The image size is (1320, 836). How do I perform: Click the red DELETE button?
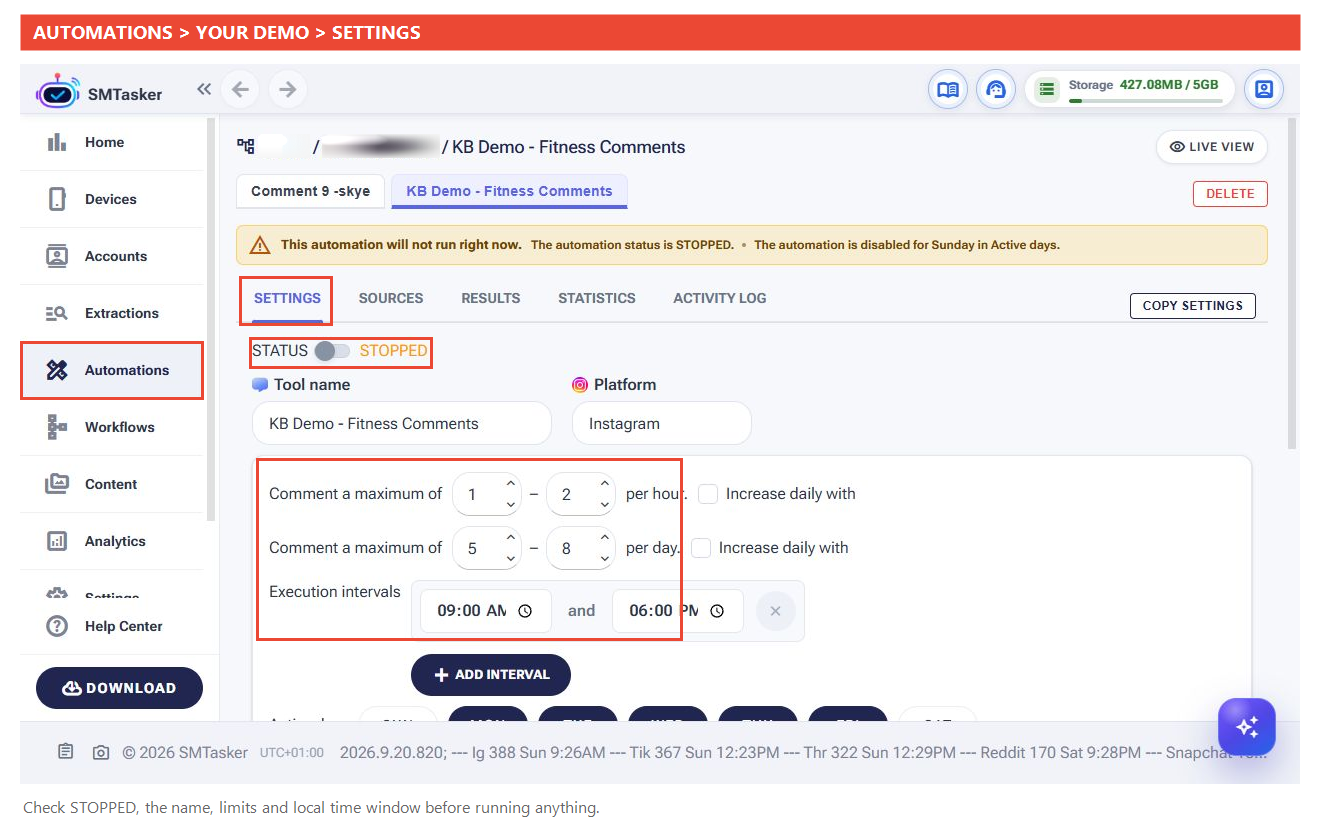(1230, 194)
